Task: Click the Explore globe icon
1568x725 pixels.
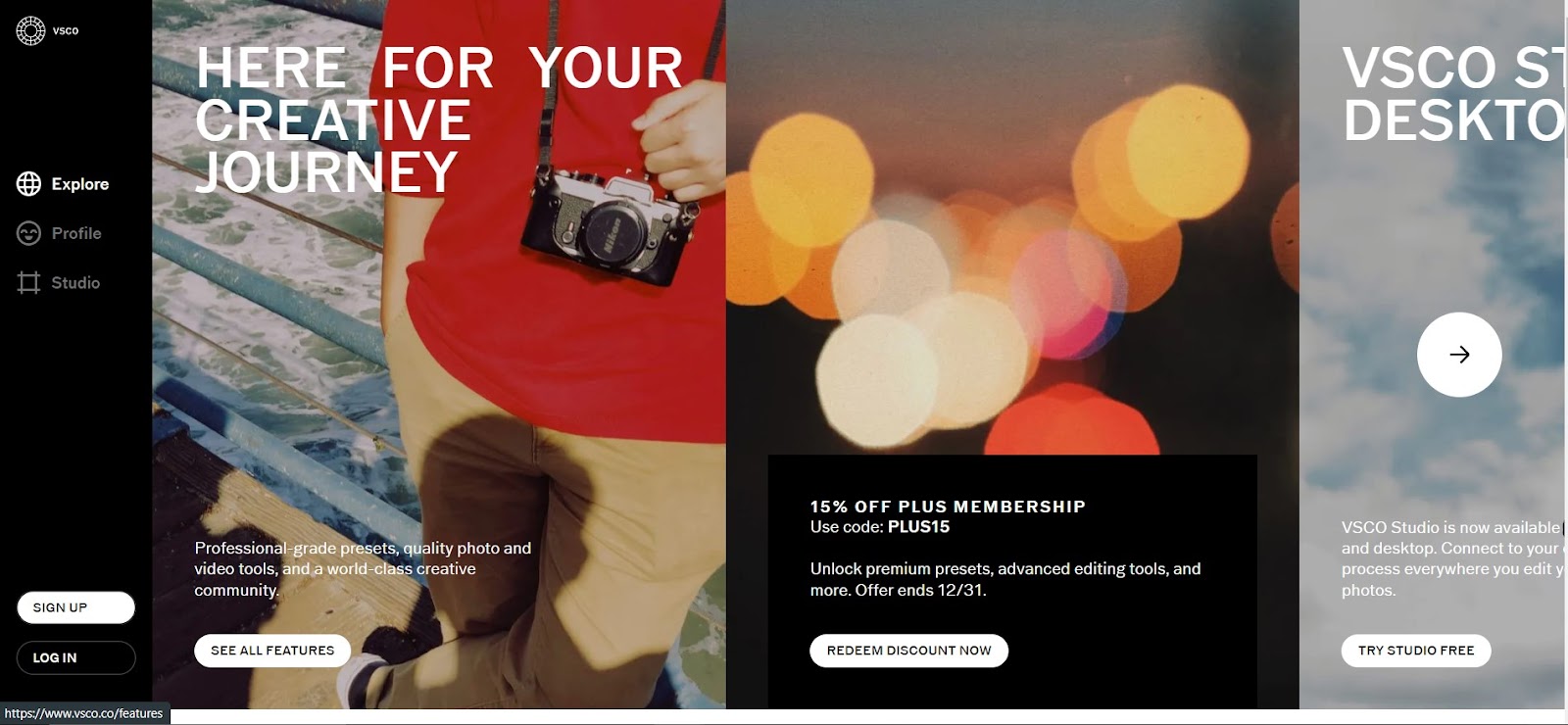Action: click(x=28, y=183)
